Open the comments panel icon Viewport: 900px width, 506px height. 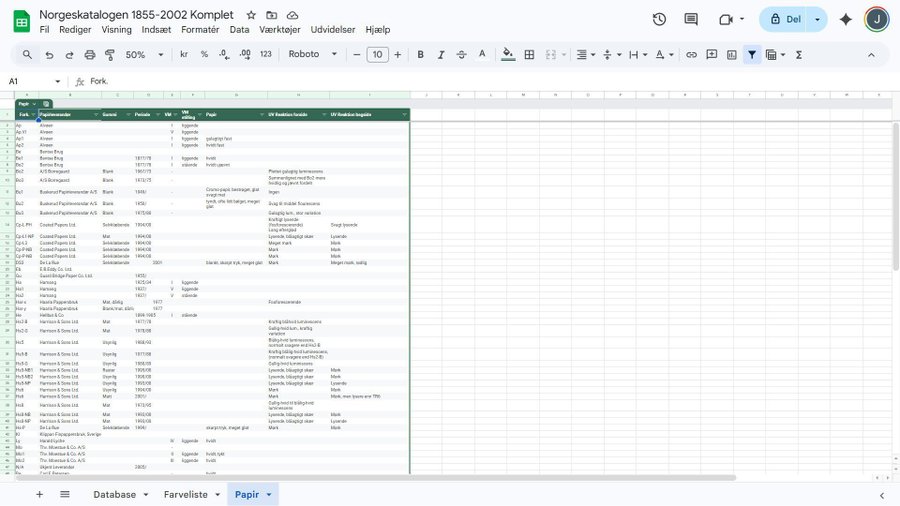(x=691, y=20)
